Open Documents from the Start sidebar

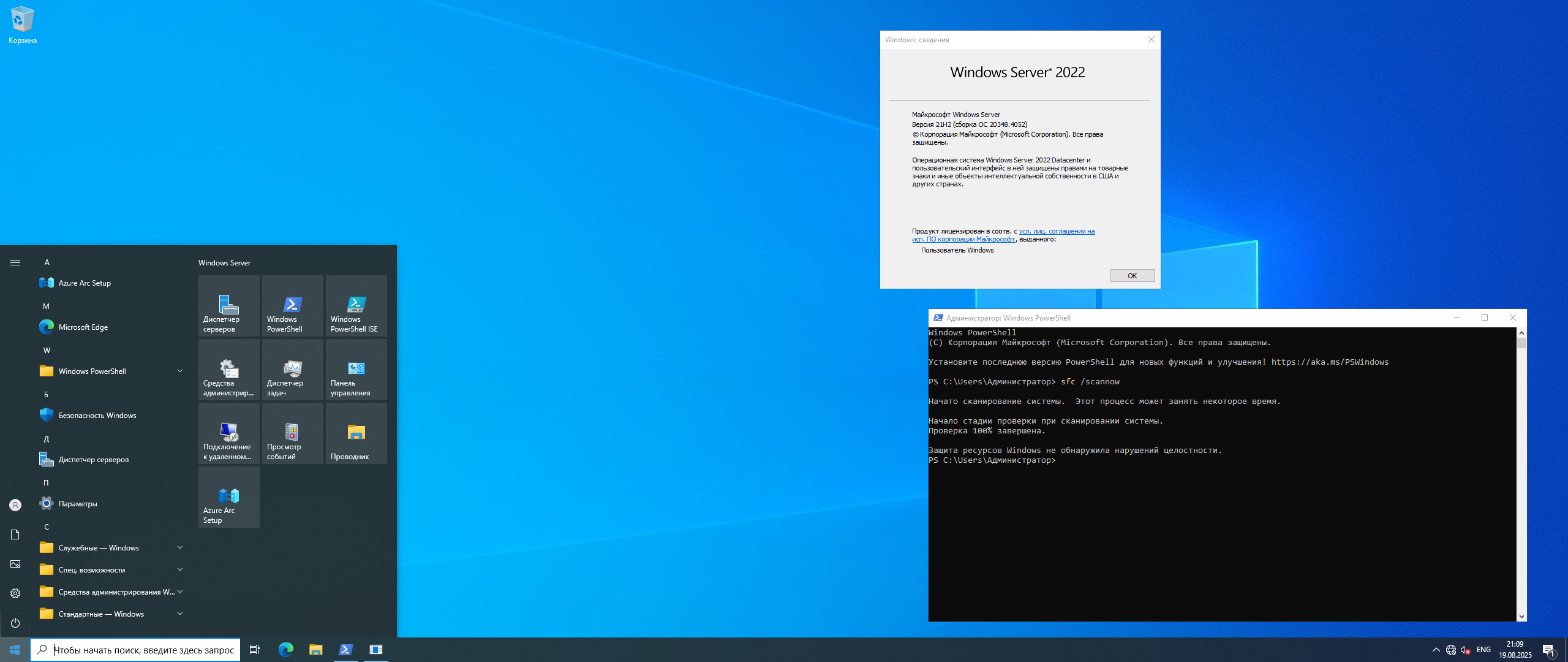tap(15, 535)
